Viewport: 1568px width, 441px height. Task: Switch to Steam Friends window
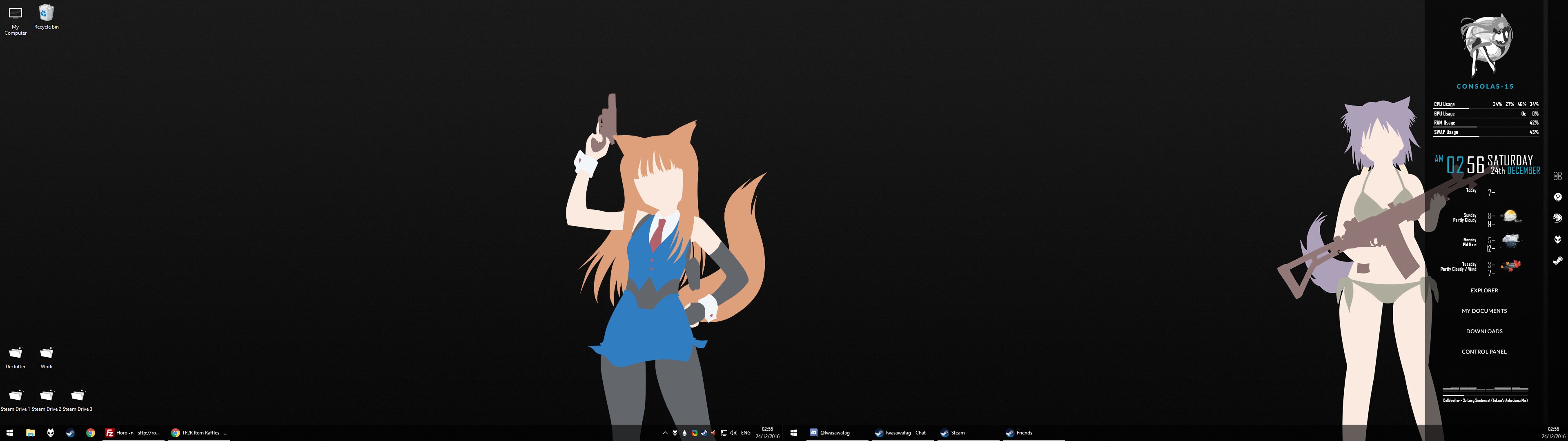(1034, 433)
